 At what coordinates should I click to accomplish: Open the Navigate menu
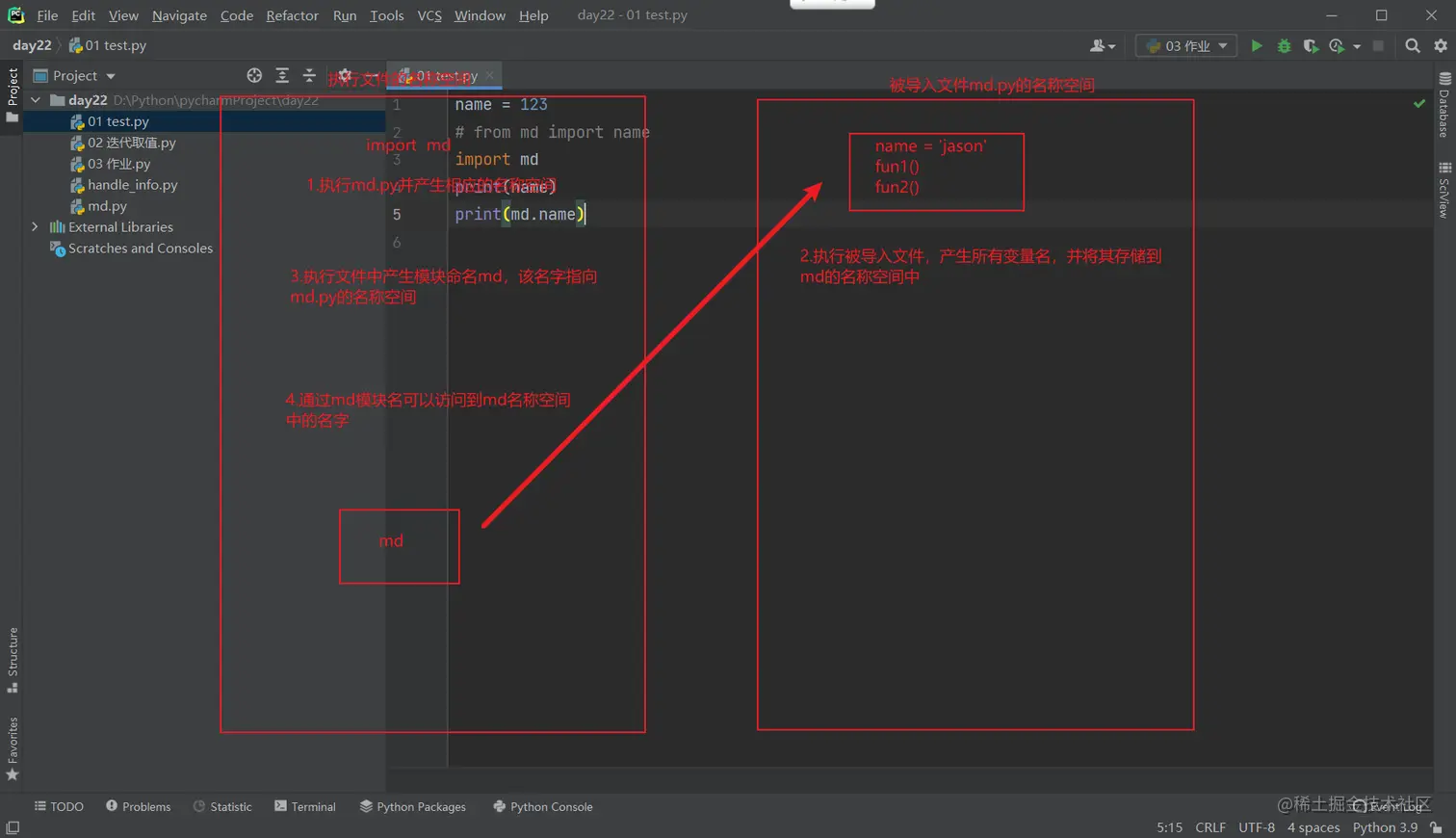tap(179, 15)
